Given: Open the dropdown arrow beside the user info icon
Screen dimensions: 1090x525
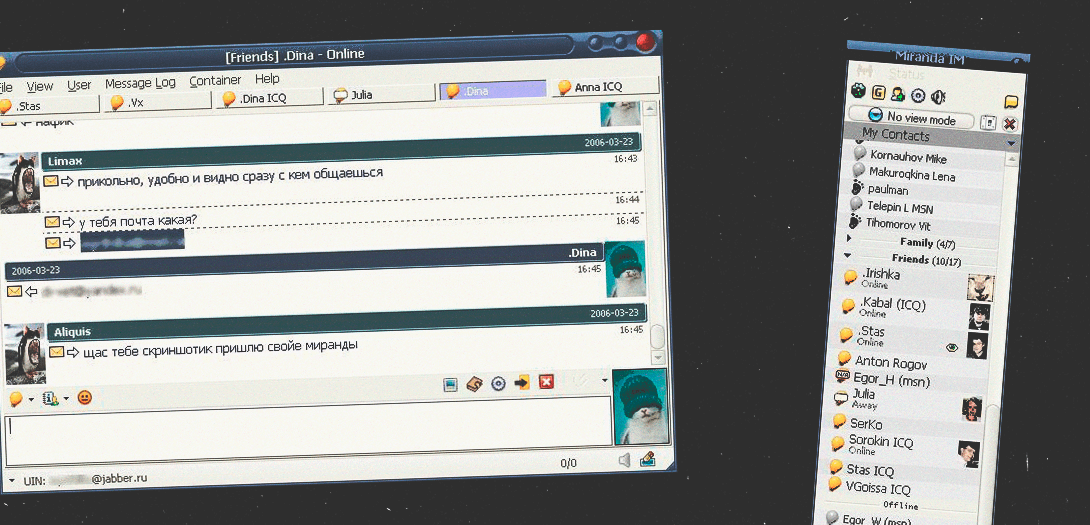Looking at the screenshot, I should (x=66, y=398).
